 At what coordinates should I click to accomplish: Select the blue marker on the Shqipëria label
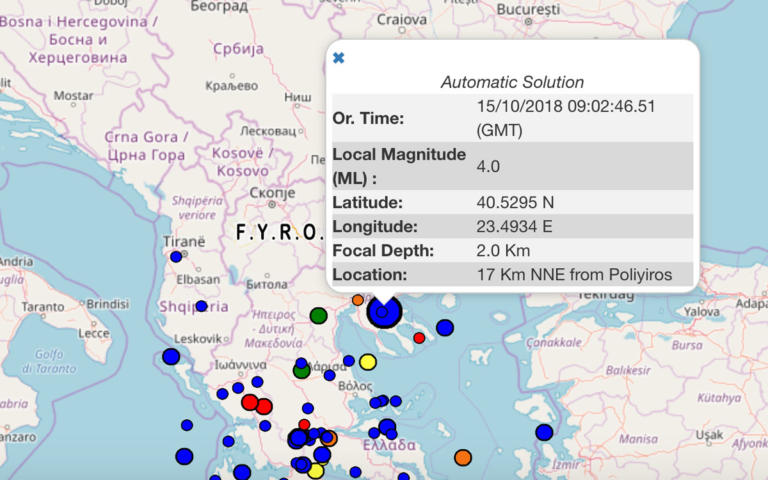coord(201,306)
